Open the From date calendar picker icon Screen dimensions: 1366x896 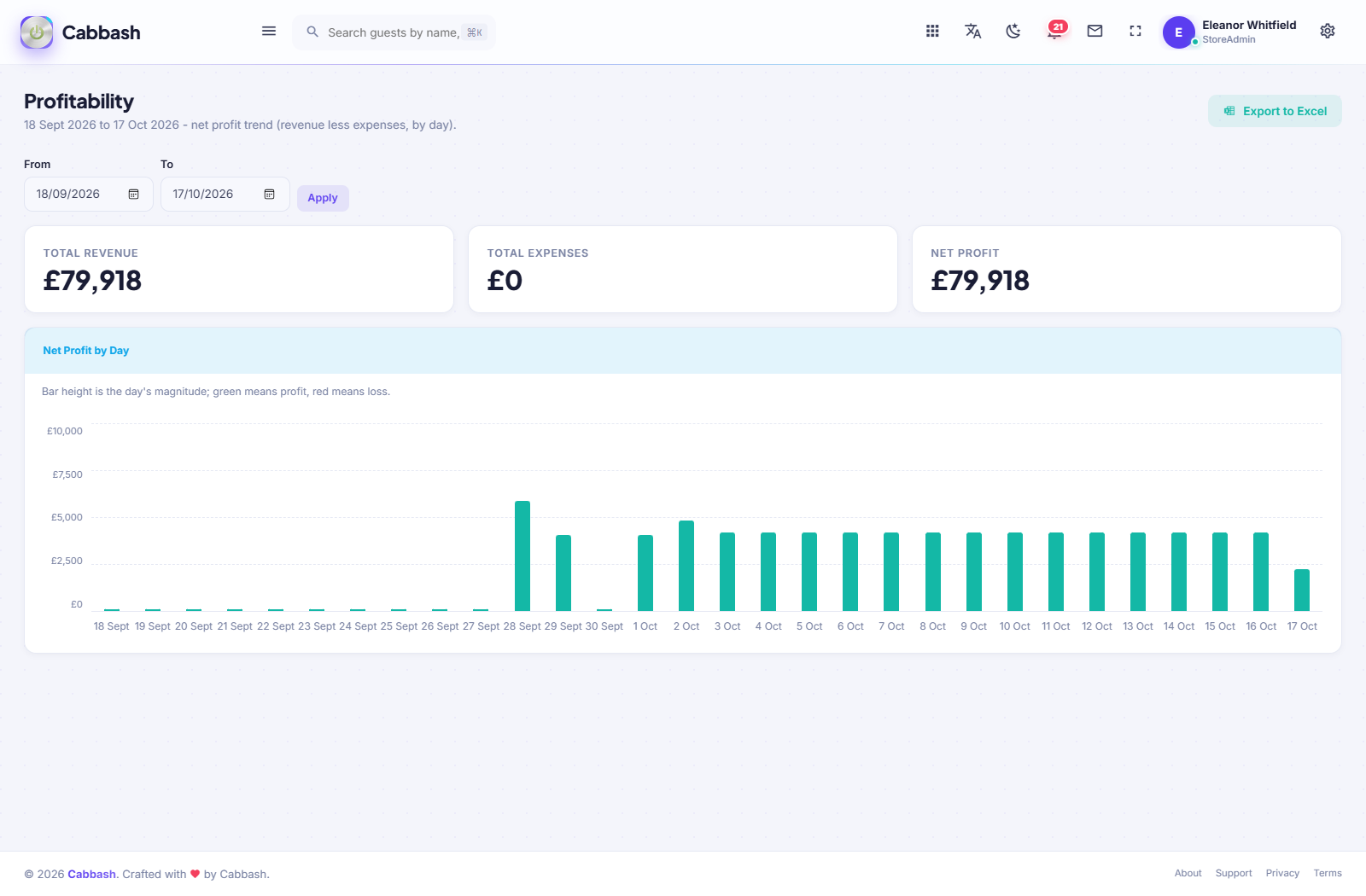(134, 195)
